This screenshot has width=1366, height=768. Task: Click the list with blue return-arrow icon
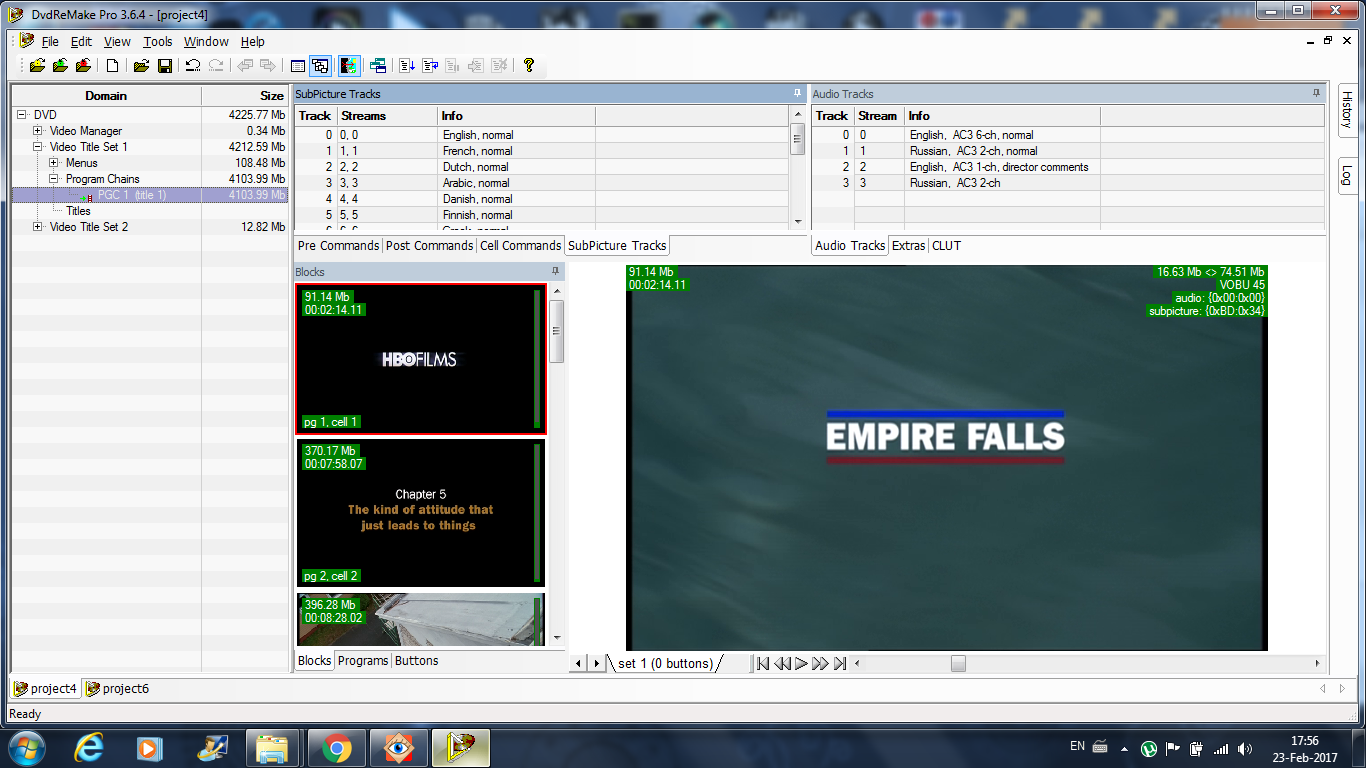[x=430, y=66]
